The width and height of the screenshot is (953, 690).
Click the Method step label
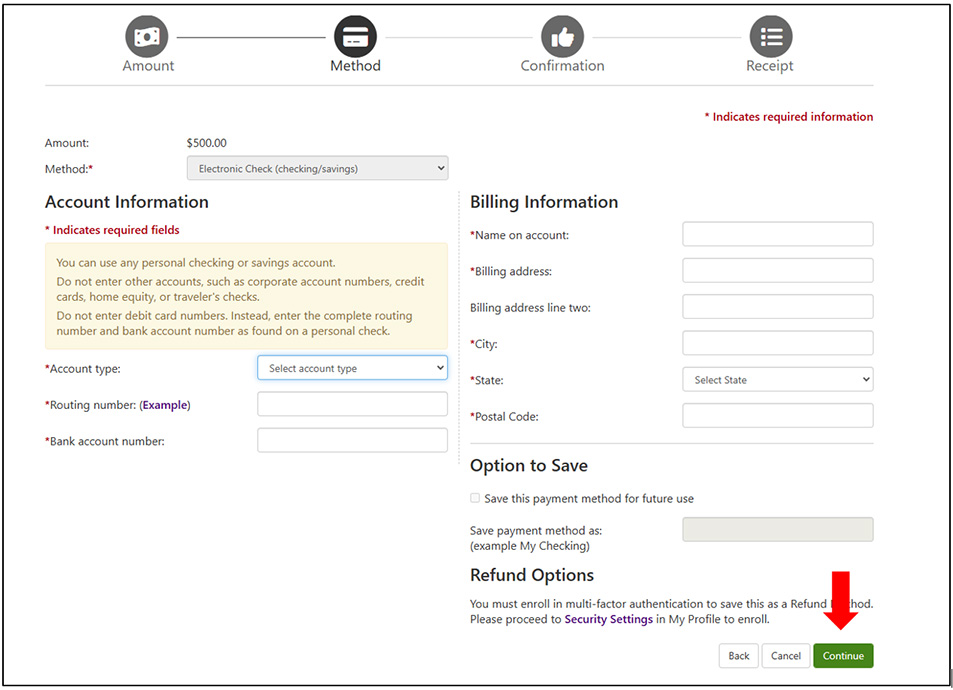tap(356, 66)
